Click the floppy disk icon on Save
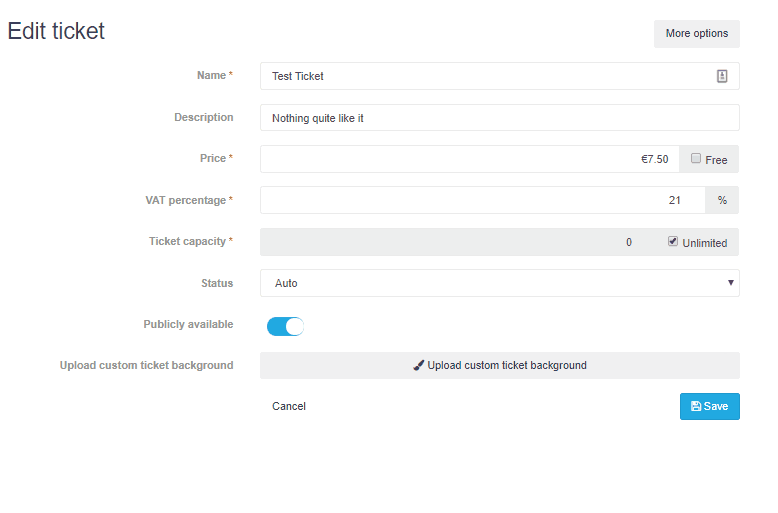Viewport: 778px width, 513px height. coord(696,406)
